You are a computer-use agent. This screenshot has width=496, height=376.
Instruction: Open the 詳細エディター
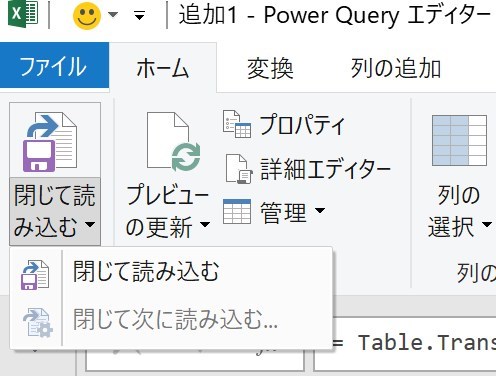(x=325, y=169)
